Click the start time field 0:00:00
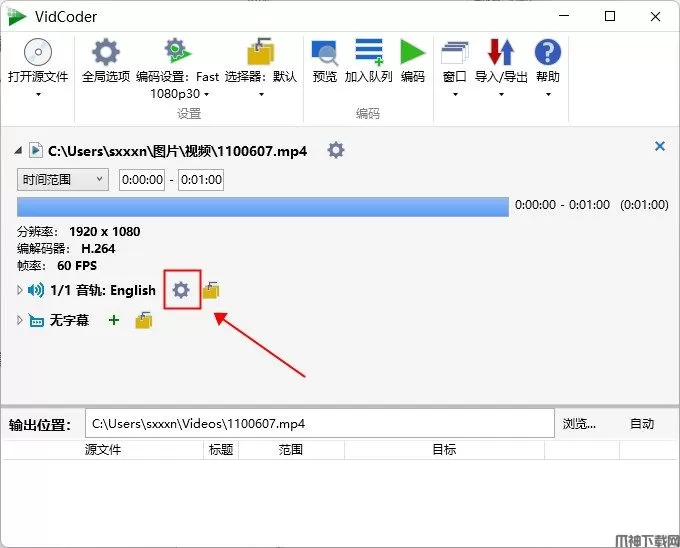 point(142,179)
